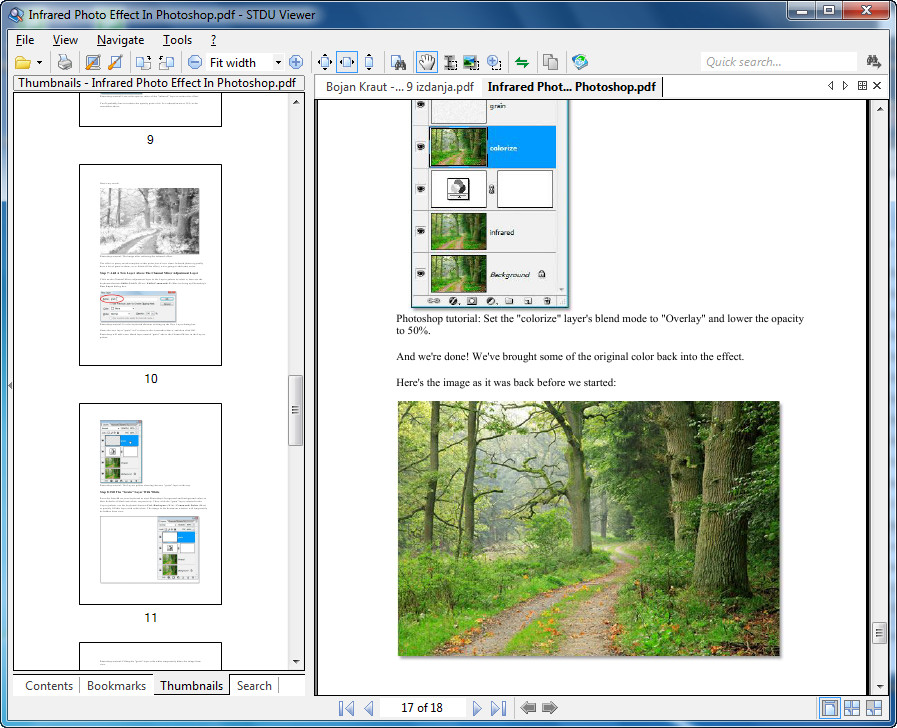Viewport: 897px width, 728px height.
Task: Rotate the page right
Action: (166, 62)
